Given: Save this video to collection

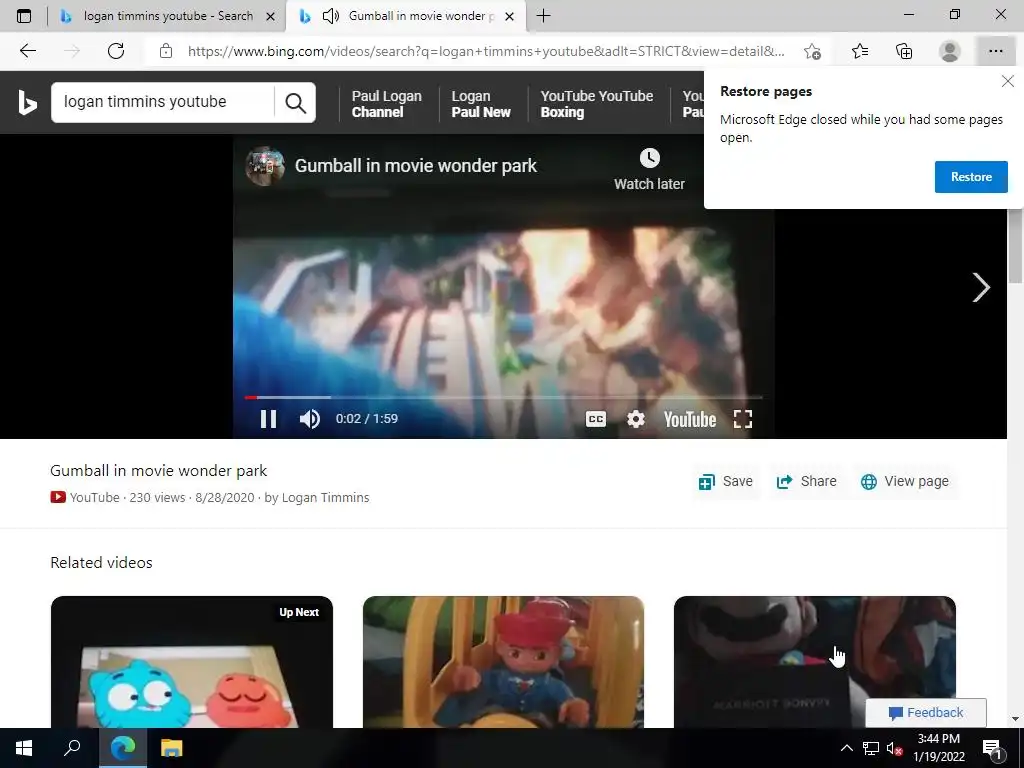Looking at the screenshot, I should (x=726, y=482).
